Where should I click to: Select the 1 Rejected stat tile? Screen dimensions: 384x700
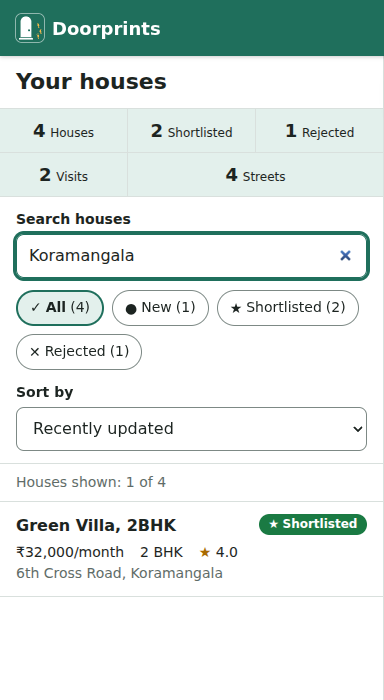coord(320,131)
